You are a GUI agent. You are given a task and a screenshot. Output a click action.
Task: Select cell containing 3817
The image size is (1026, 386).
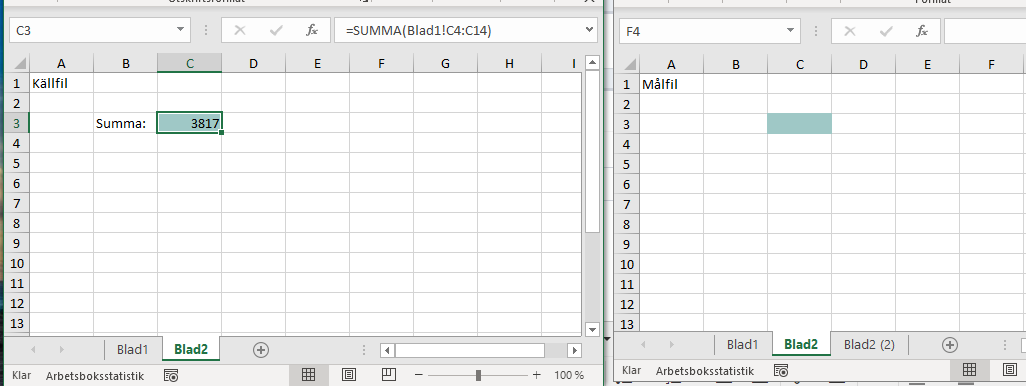coord(190,122)
